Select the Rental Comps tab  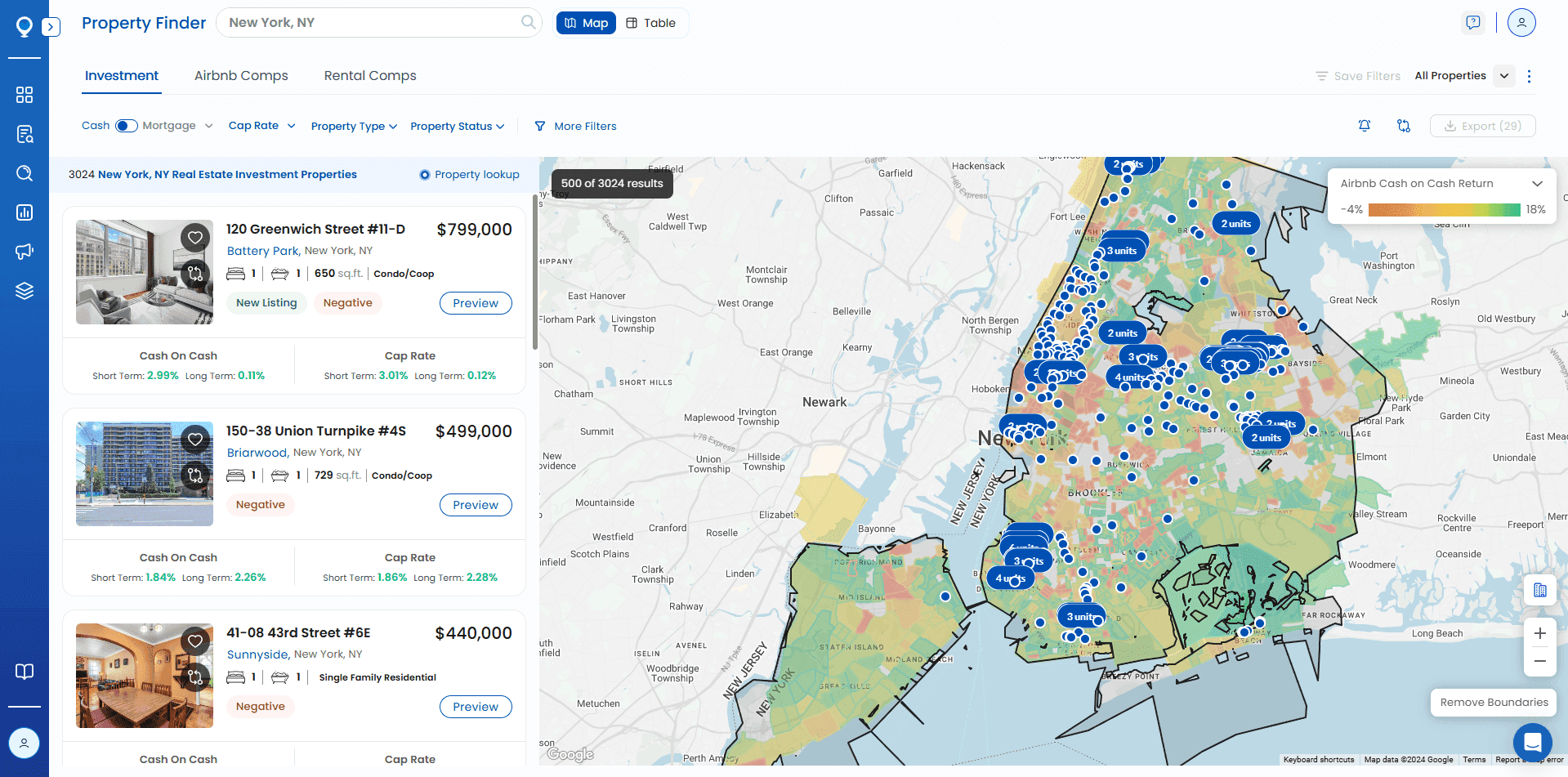tap(370, 76)
